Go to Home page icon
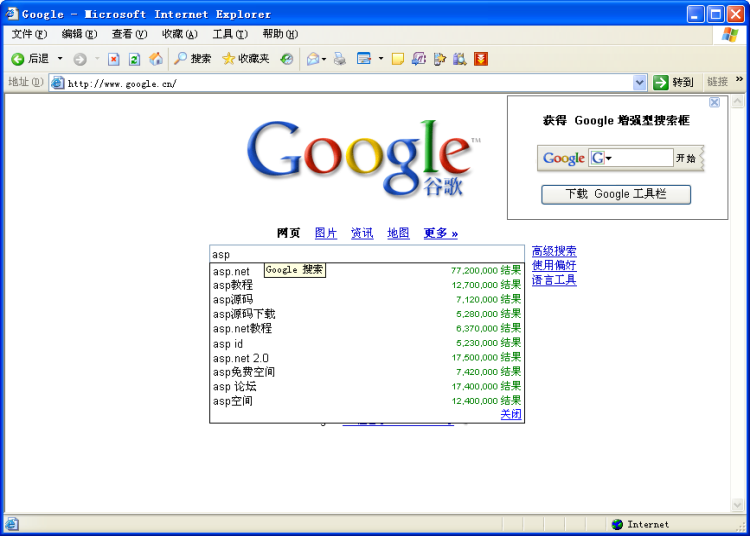Viewport: 750px width, 536px height. tap(155, 59)
